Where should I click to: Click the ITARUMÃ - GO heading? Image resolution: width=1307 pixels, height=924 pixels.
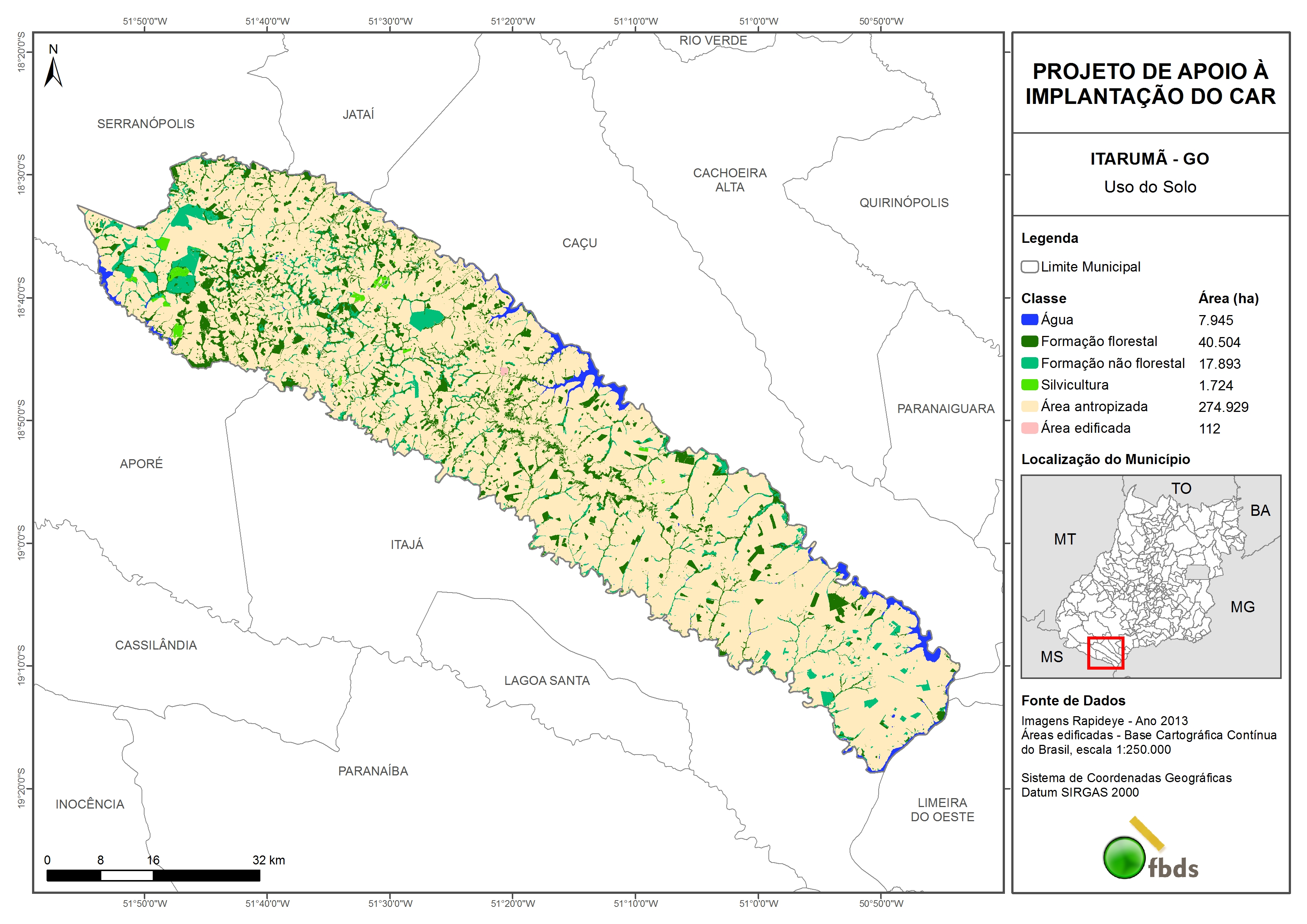pyautogui.click(x=1149, y=159)
